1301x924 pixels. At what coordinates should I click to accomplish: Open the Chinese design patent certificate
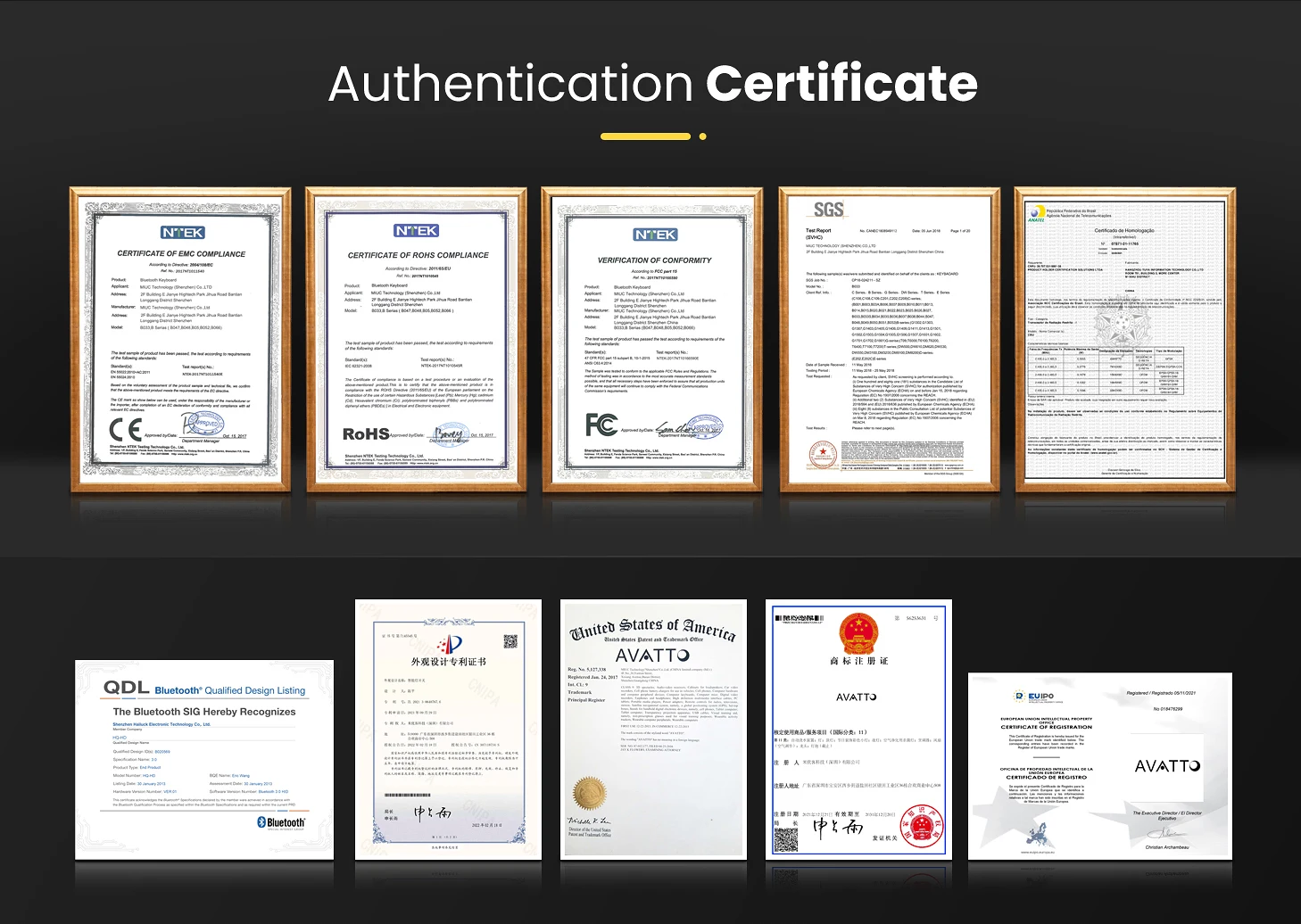[x=448, y=730]
